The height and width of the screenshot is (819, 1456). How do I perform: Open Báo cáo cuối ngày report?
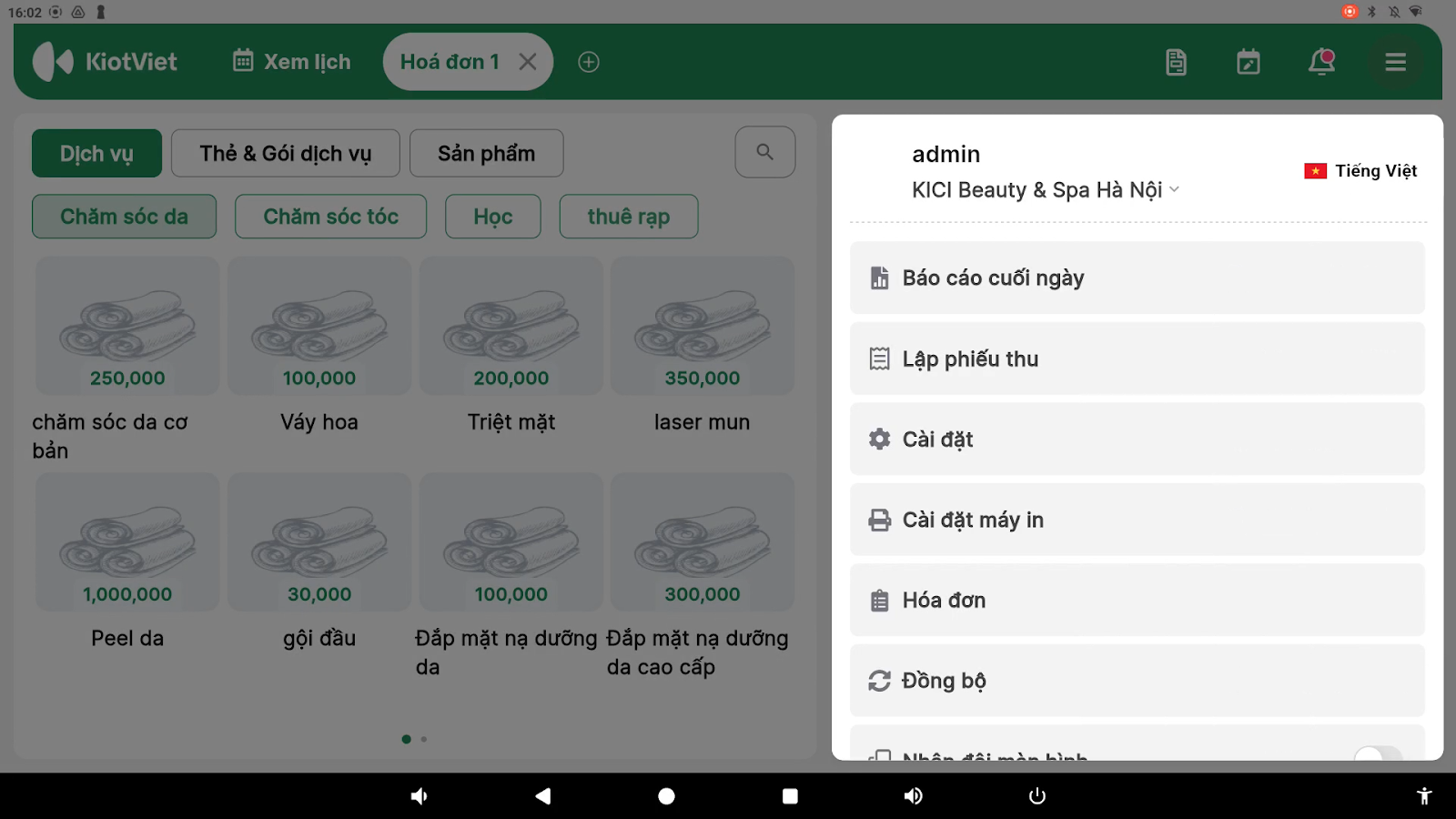point(1137,278)
